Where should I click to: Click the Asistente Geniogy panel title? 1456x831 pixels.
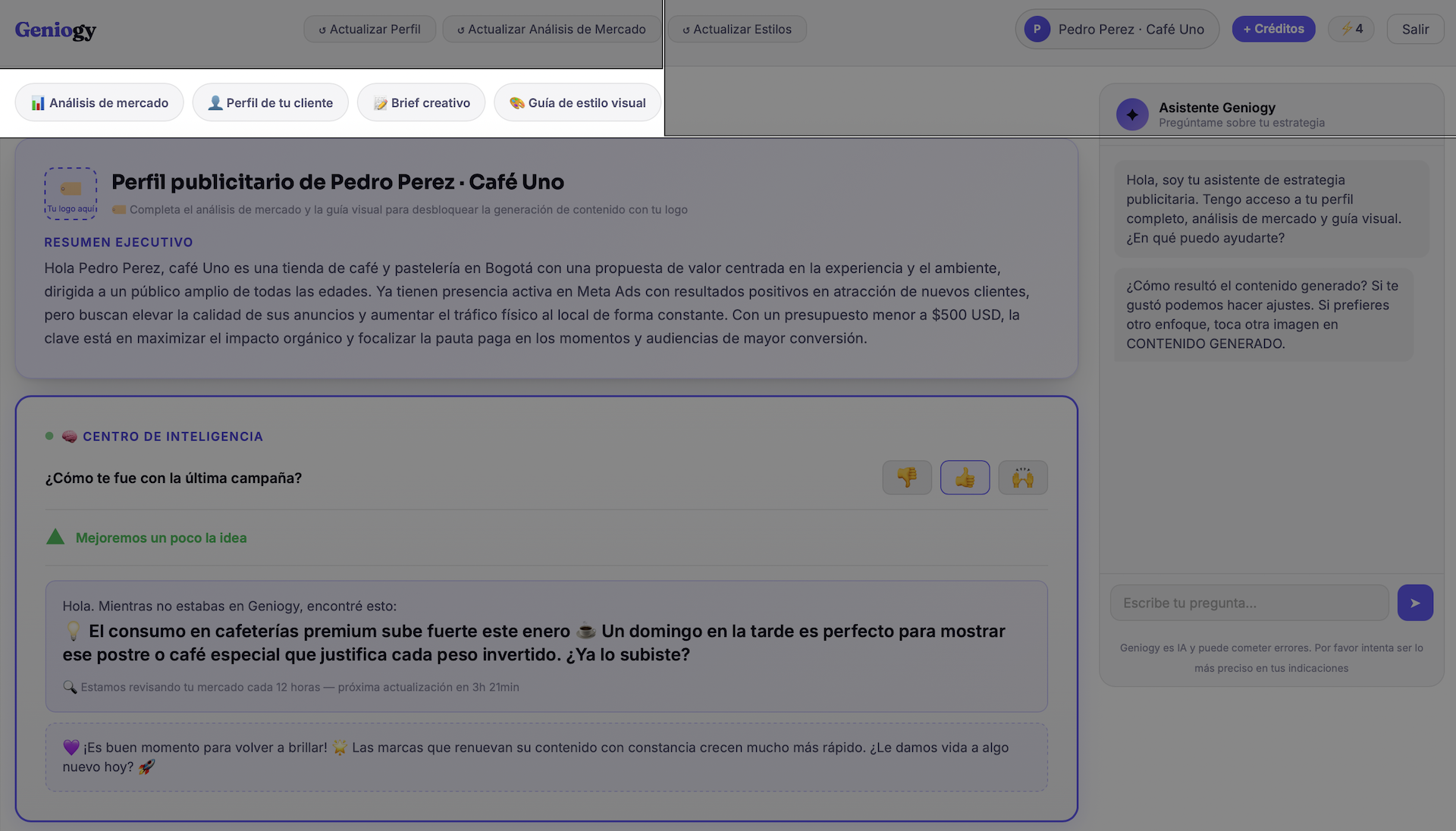click(1216, 108)
